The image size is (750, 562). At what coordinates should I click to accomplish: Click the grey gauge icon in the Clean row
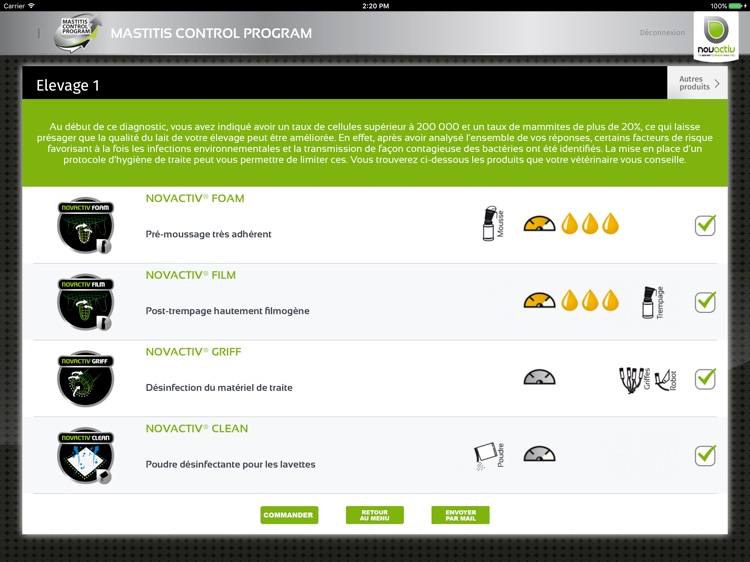[539, 453]
